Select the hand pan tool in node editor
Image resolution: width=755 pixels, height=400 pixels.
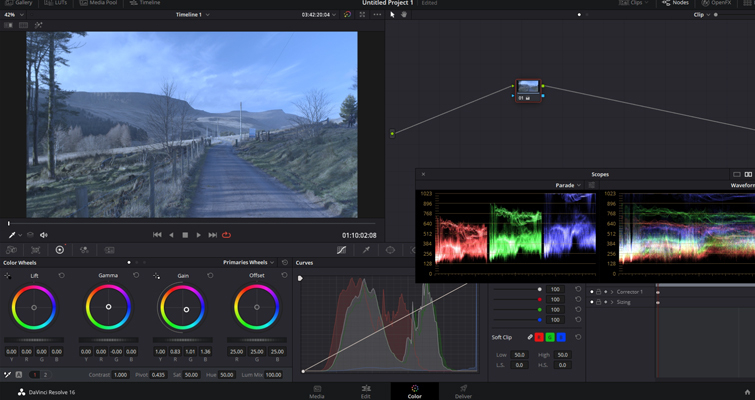click(404, 14)
